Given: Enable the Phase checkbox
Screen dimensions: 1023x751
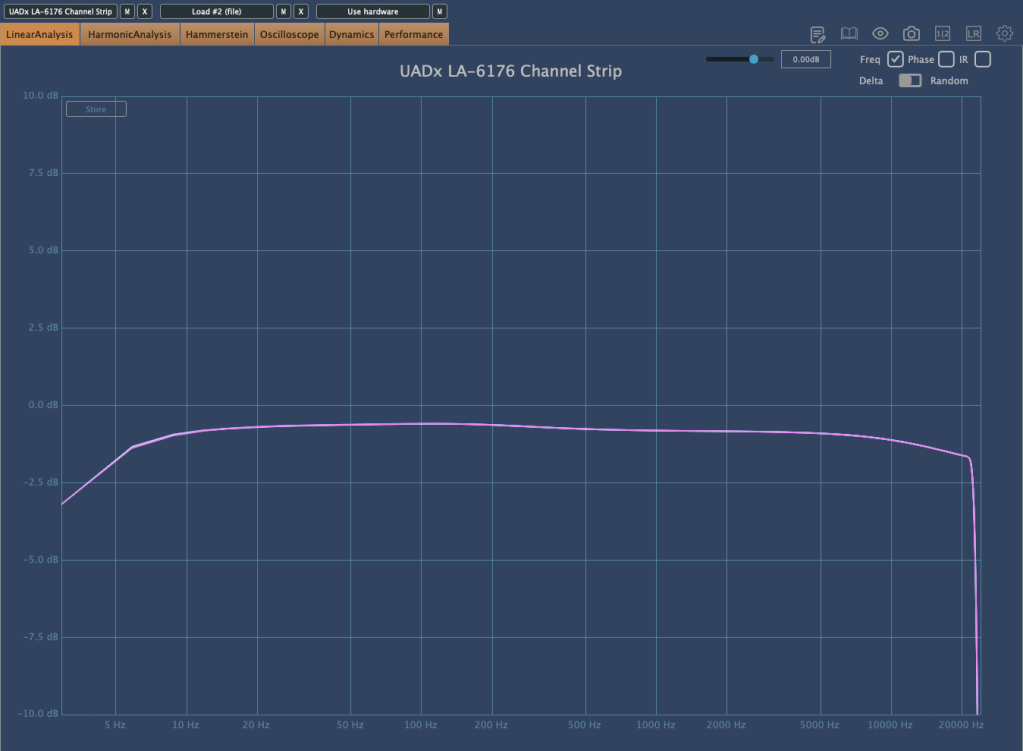Looking at the screenshot, I should pyautogui.click(x=946, y=60).
